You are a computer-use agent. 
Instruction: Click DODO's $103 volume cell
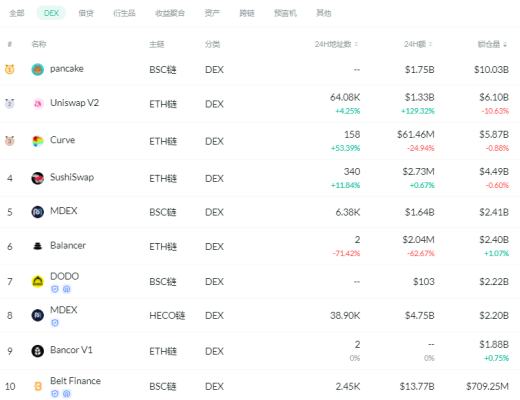click(424, 282)
